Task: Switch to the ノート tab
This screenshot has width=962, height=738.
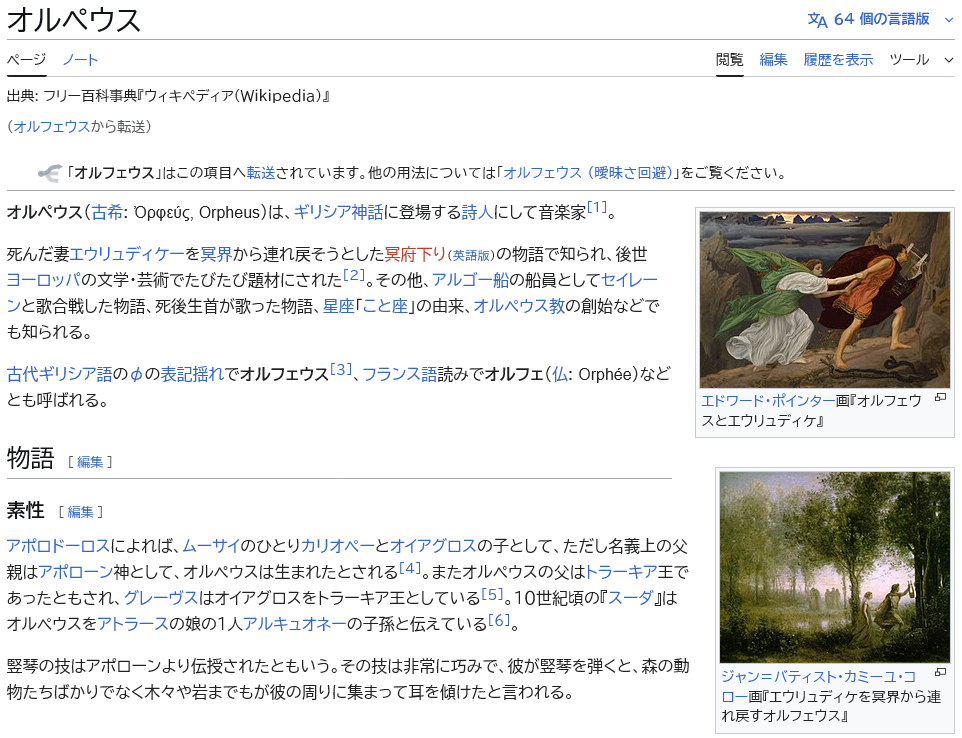Action: click(80, 60)
